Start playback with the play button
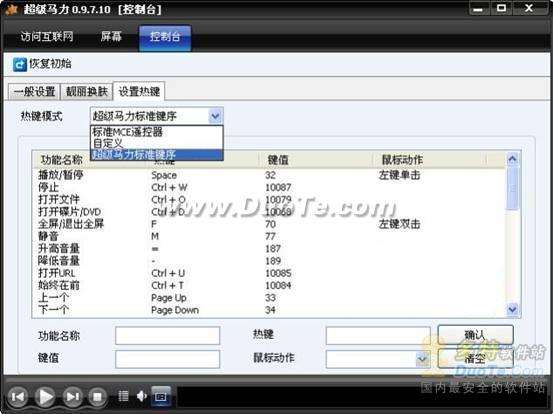Screen dimensions: 553x414 tap(45, 397)
